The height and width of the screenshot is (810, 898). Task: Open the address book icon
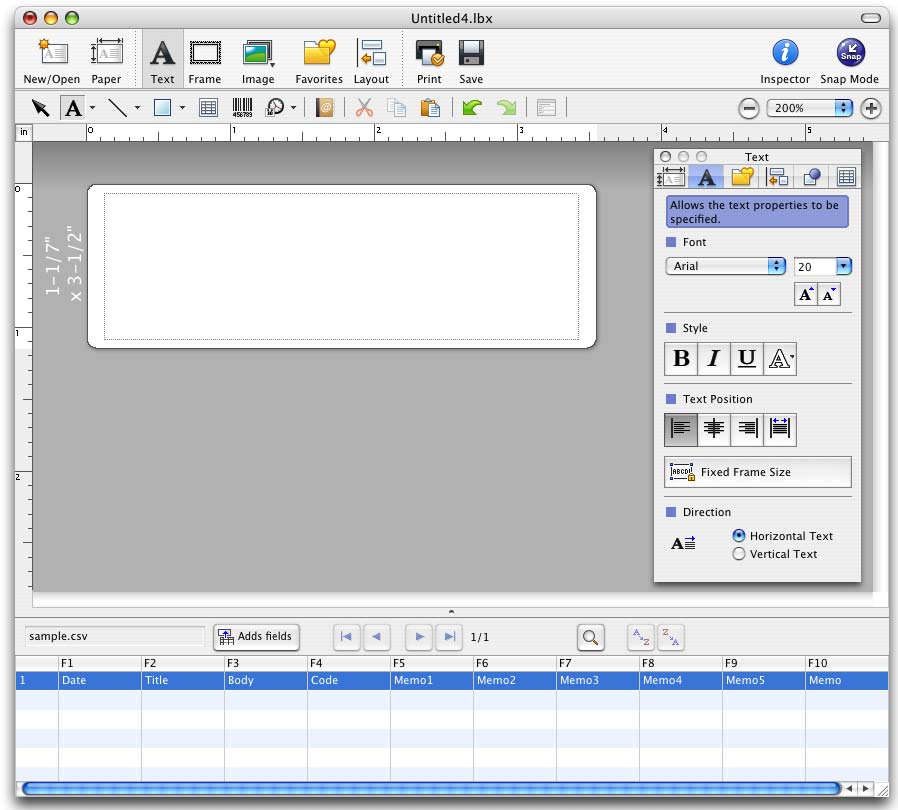325,108
